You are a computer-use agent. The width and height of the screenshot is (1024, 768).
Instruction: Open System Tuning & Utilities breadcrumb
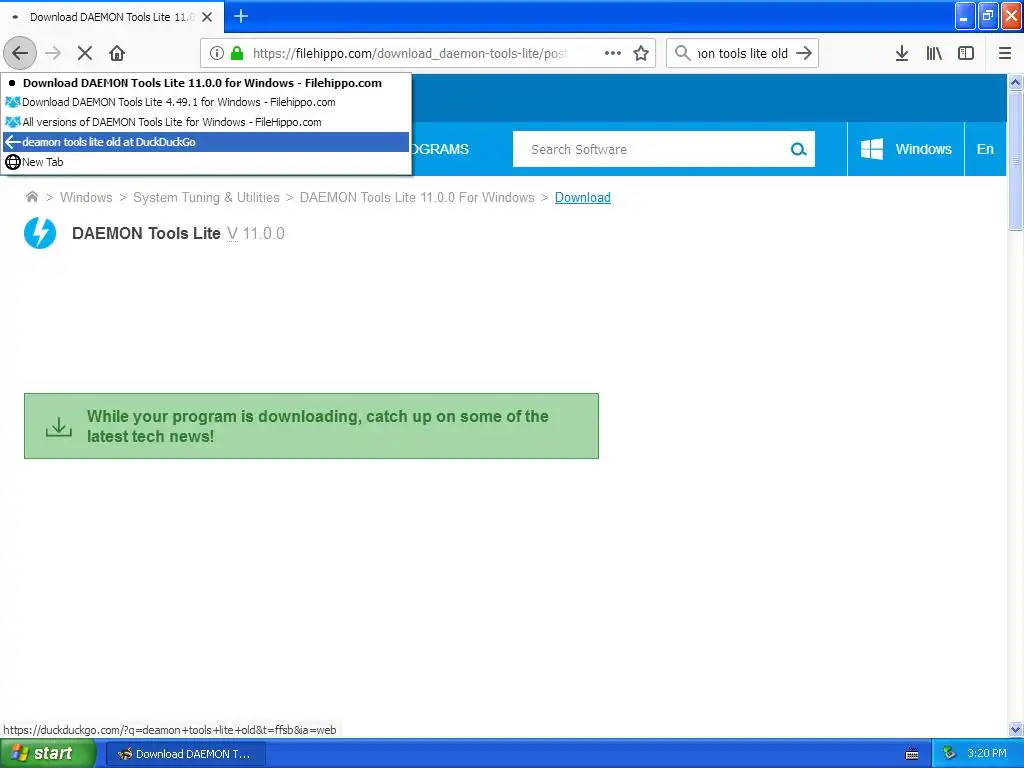[x=206, y=197]
